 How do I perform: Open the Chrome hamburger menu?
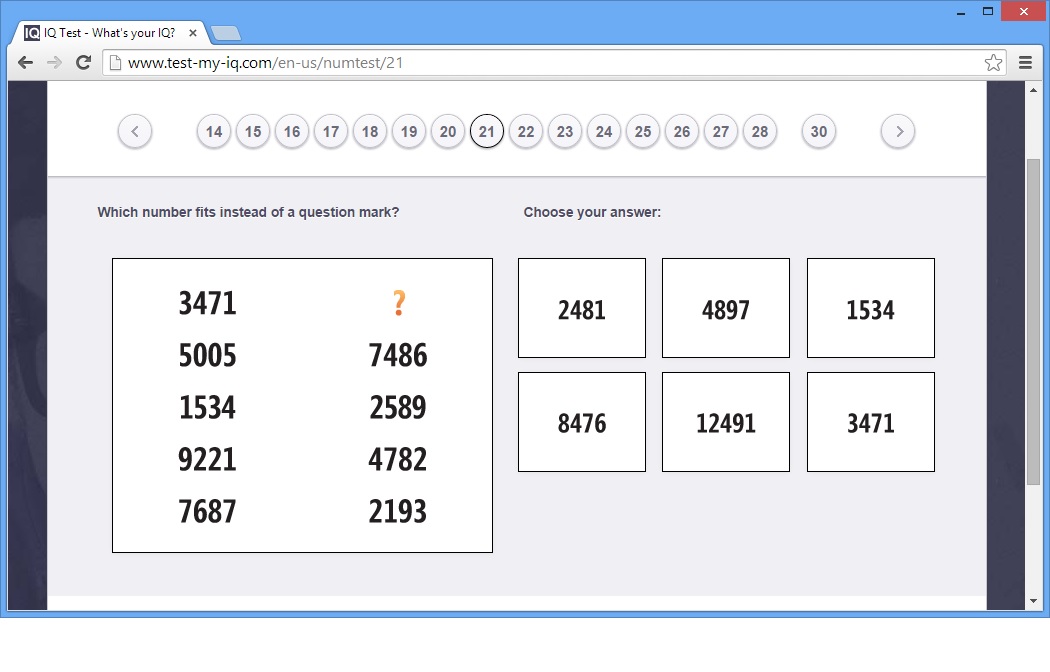click(1025, 62)
